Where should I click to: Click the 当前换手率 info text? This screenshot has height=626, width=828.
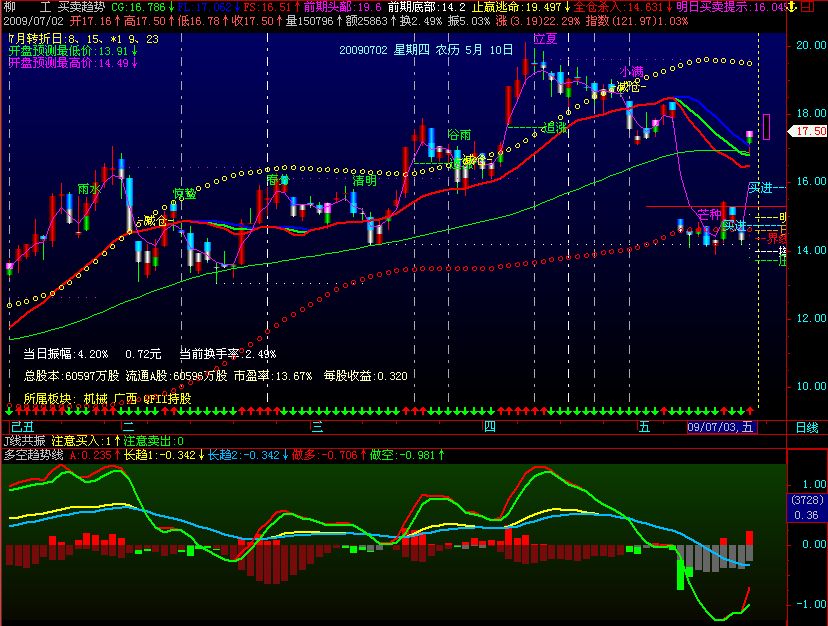[228, 354]
